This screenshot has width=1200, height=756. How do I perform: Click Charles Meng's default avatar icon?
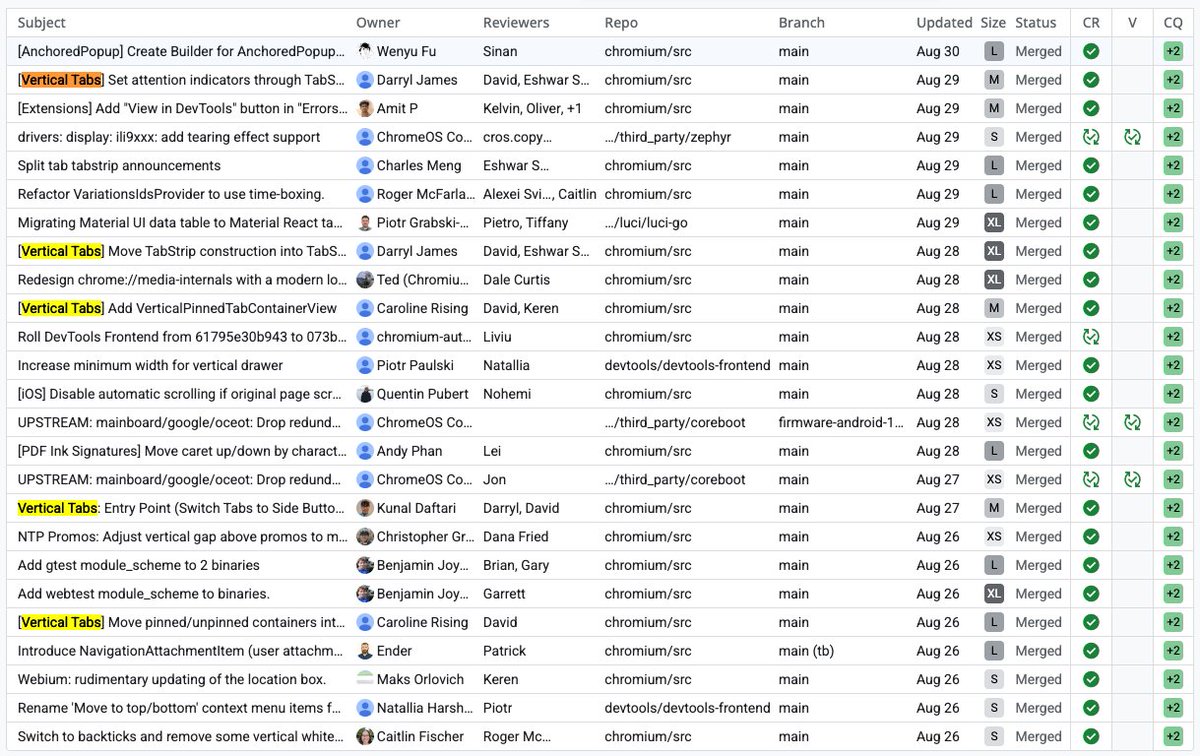[365, 165]
